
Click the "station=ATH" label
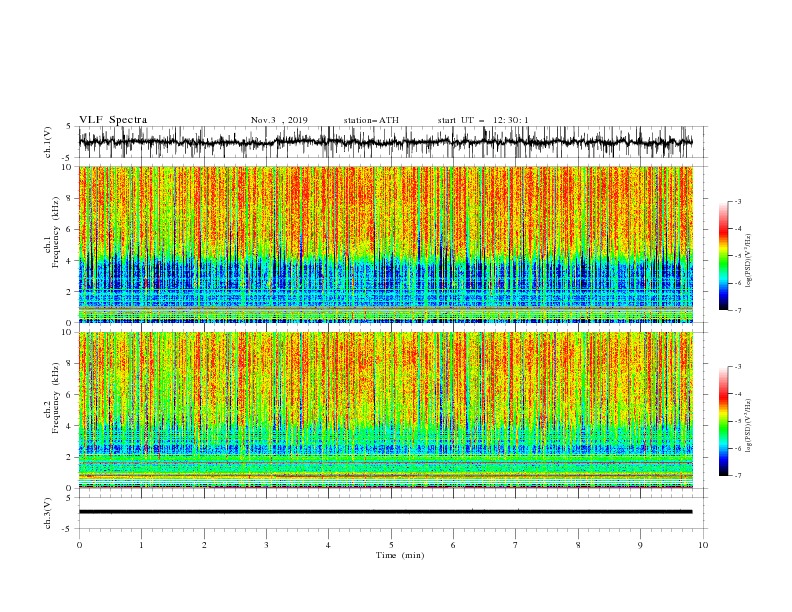click(x=371, y=120)
